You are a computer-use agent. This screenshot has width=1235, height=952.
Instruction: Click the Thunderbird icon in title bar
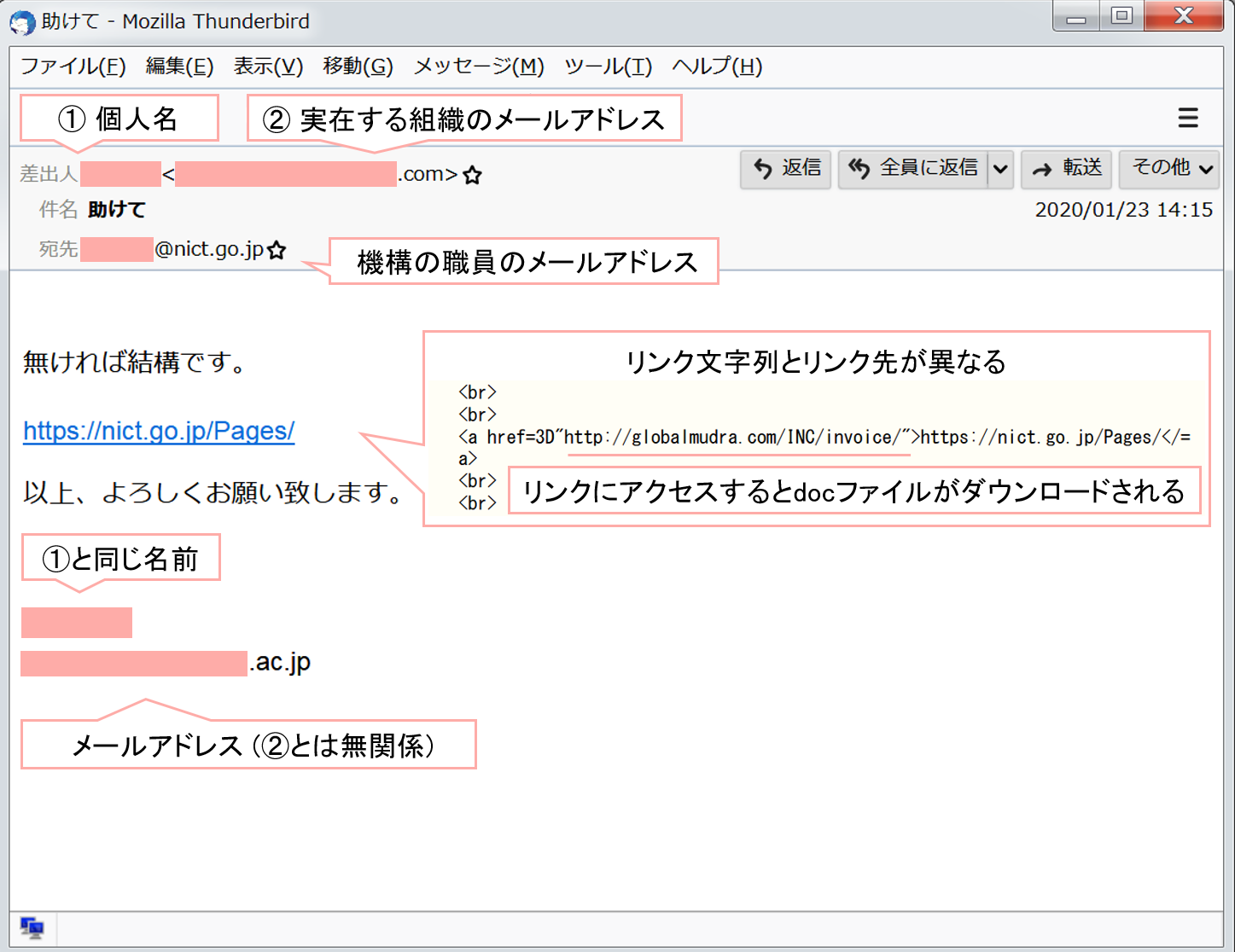click(x=23, y=22)
